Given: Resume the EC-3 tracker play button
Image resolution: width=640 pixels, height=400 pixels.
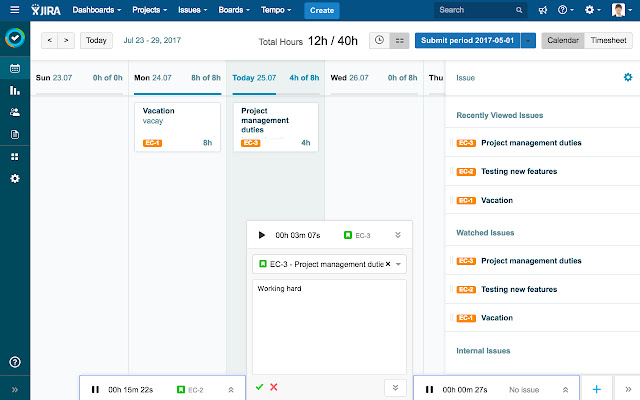Looking at the screenshot, I should click(x=262, y=235).
